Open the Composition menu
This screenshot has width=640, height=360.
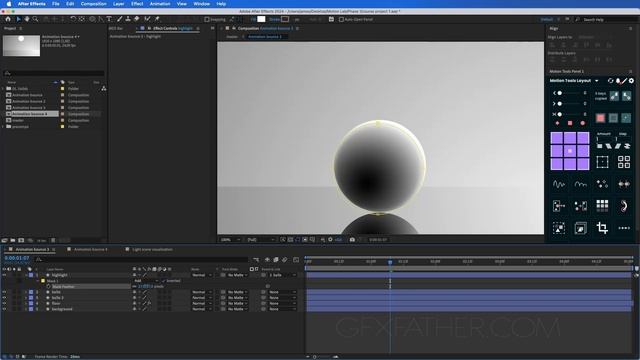click(x=93, y=4)
